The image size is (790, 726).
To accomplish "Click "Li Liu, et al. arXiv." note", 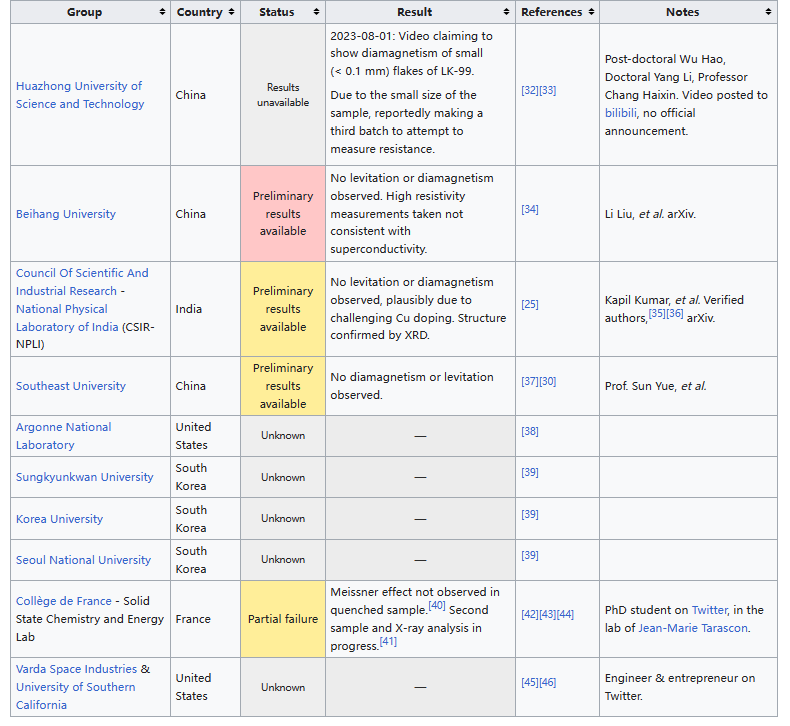I will click(x=650, y=214).
